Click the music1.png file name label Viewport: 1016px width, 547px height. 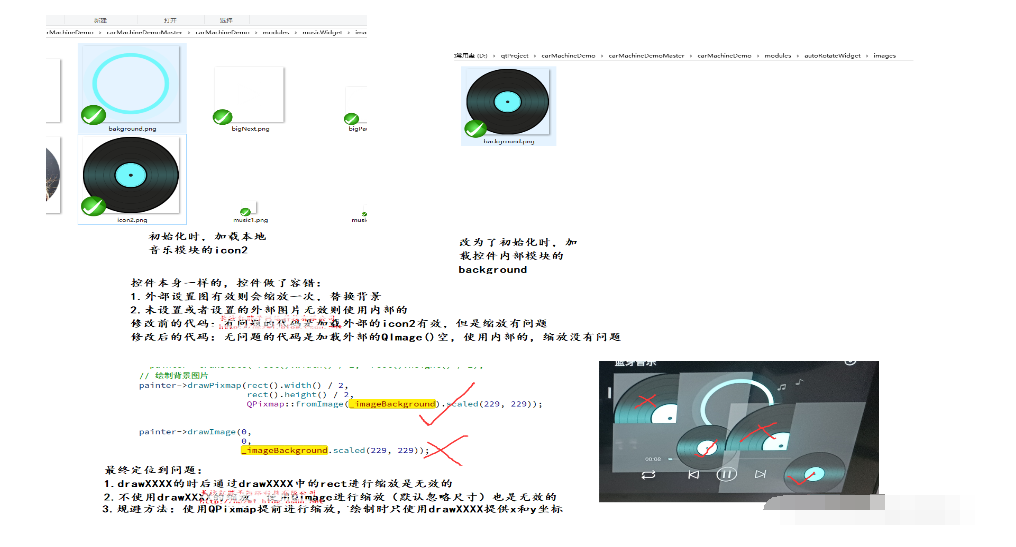(251, 220)
